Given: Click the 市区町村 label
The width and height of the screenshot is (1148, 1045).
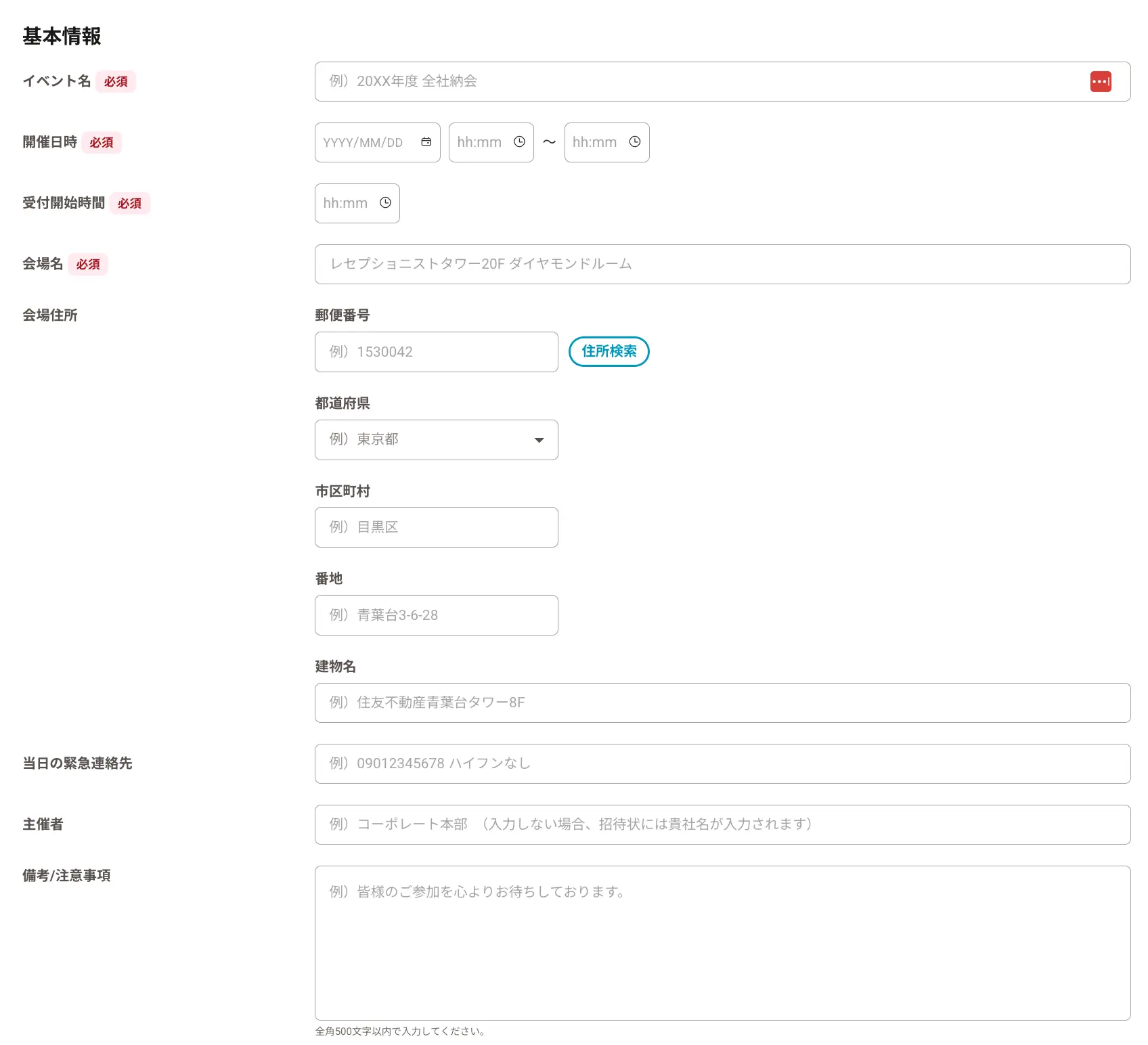Looking at the screenshot, I should 343,491.
